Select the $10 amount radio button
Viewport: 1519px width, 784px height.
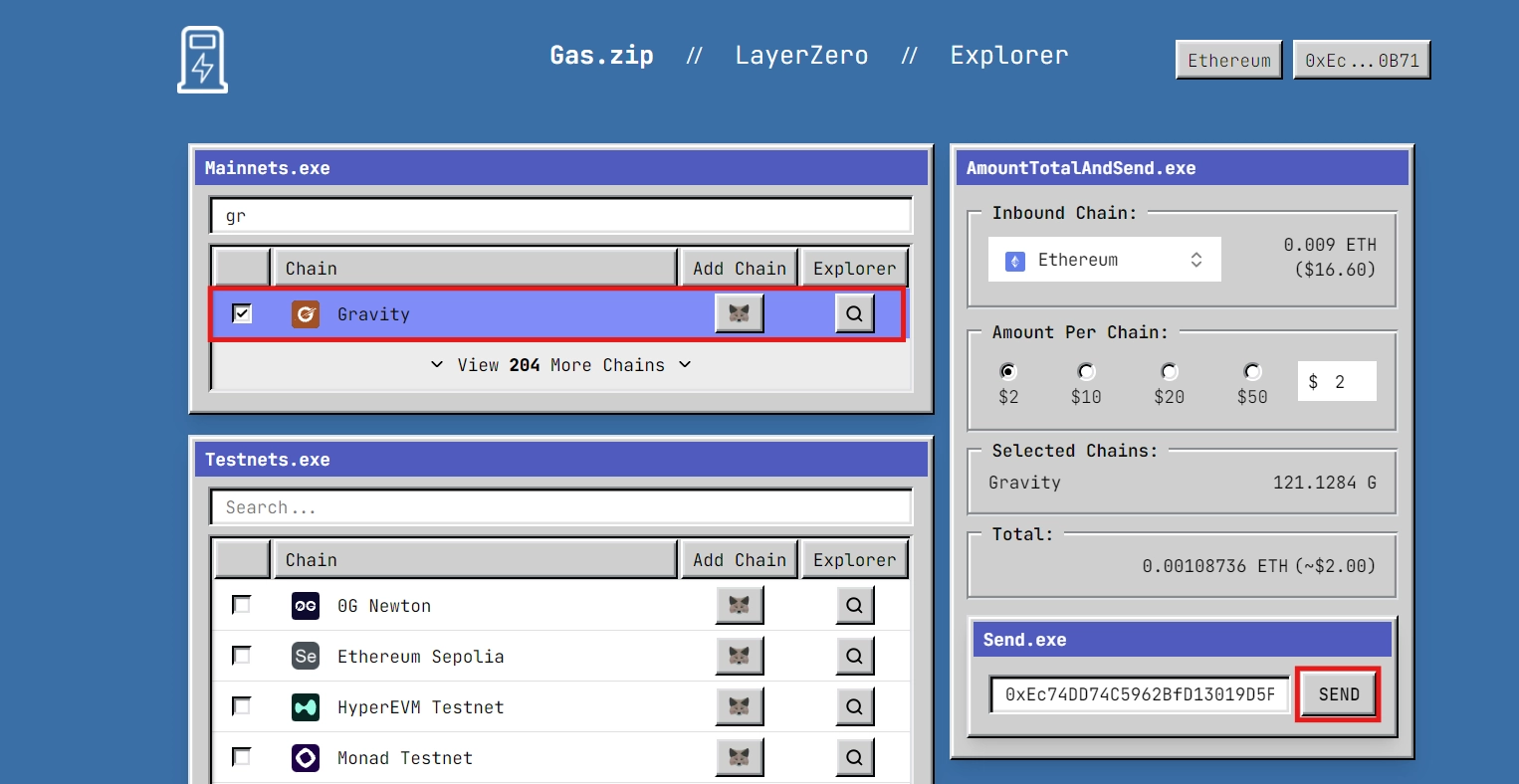click(x=1086, y=372)
